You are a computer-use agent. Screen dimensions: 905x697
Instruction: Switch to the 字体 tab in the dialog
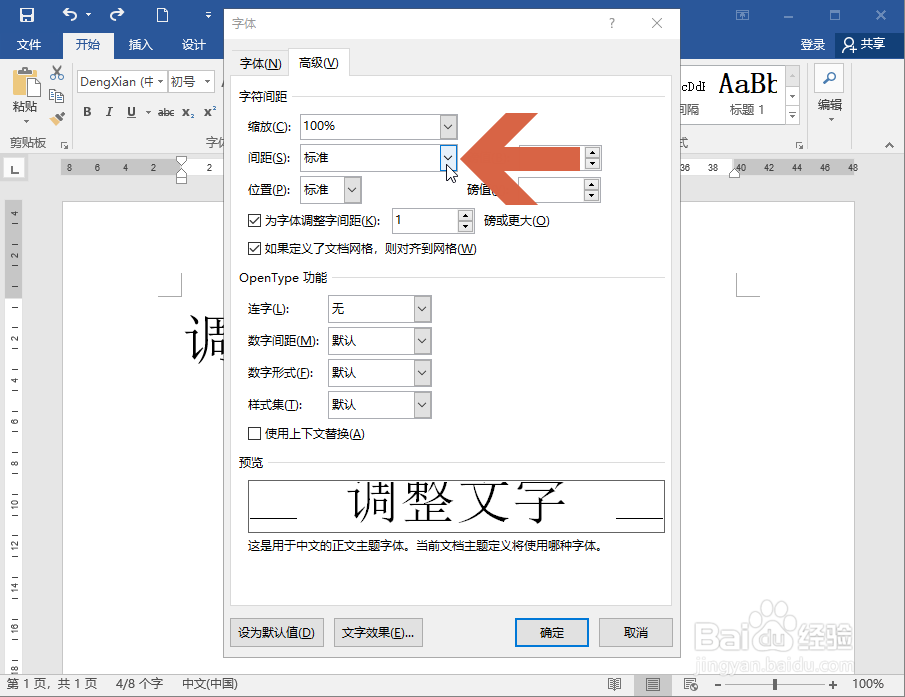[260, 62]
